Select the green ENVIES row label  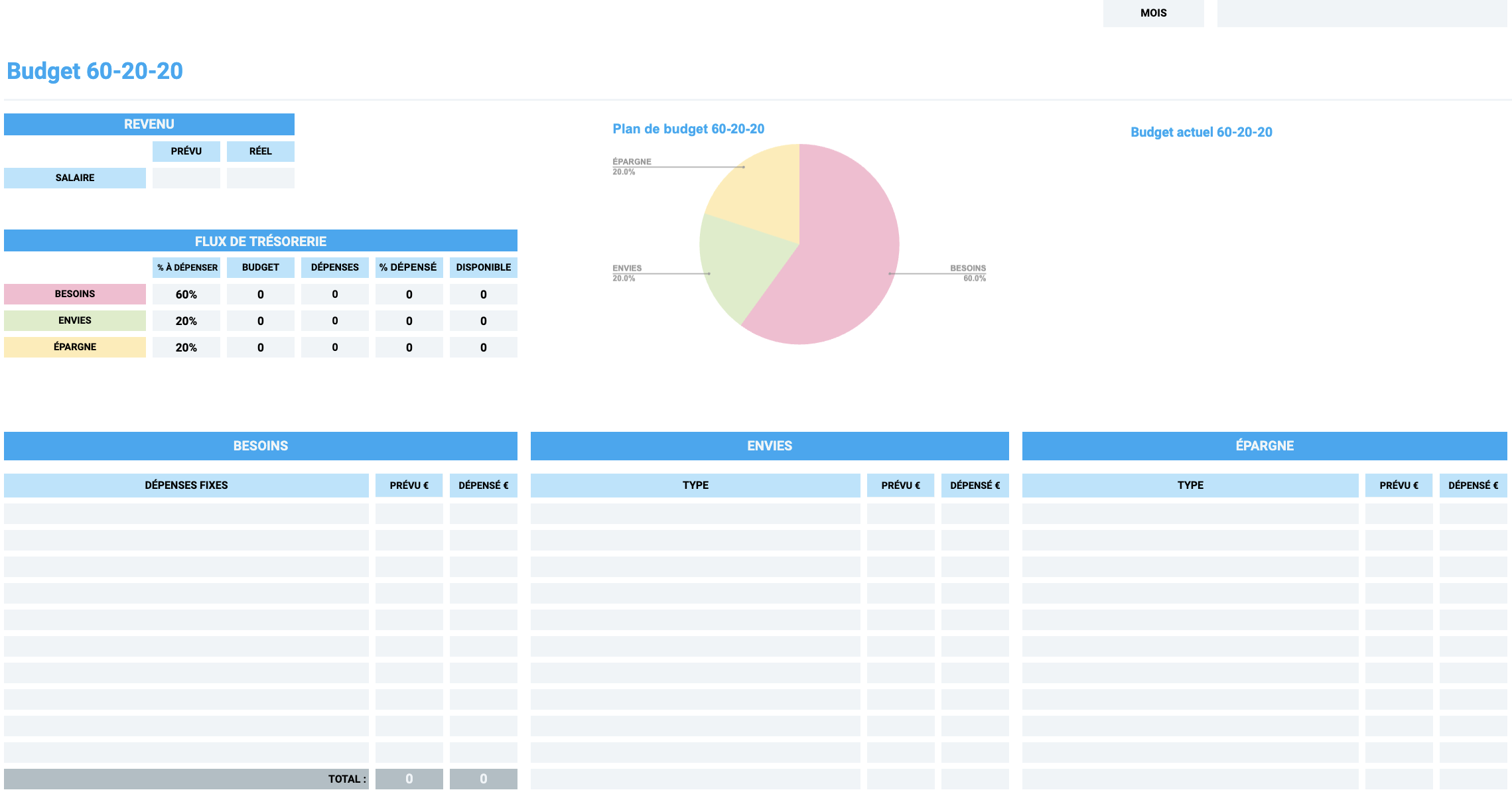pyautogui.click(x=75, y=320)
